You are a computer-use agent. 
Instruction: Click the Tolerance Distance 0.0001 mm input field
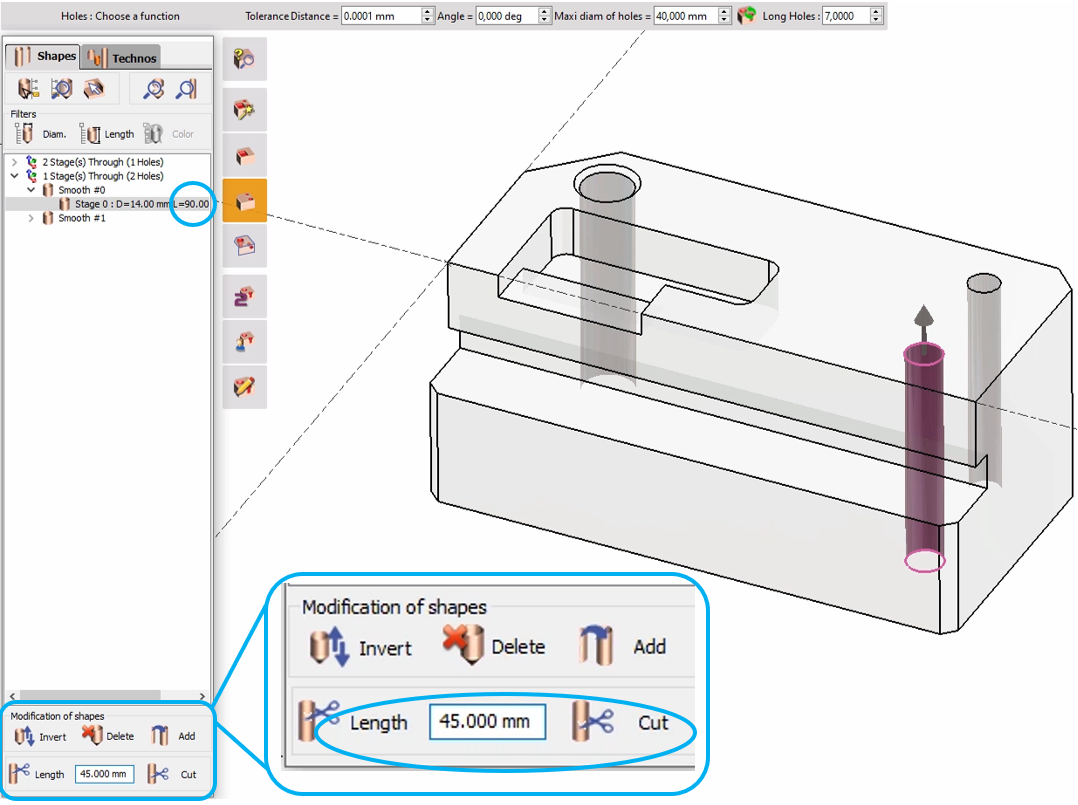[x=380, y=16]
